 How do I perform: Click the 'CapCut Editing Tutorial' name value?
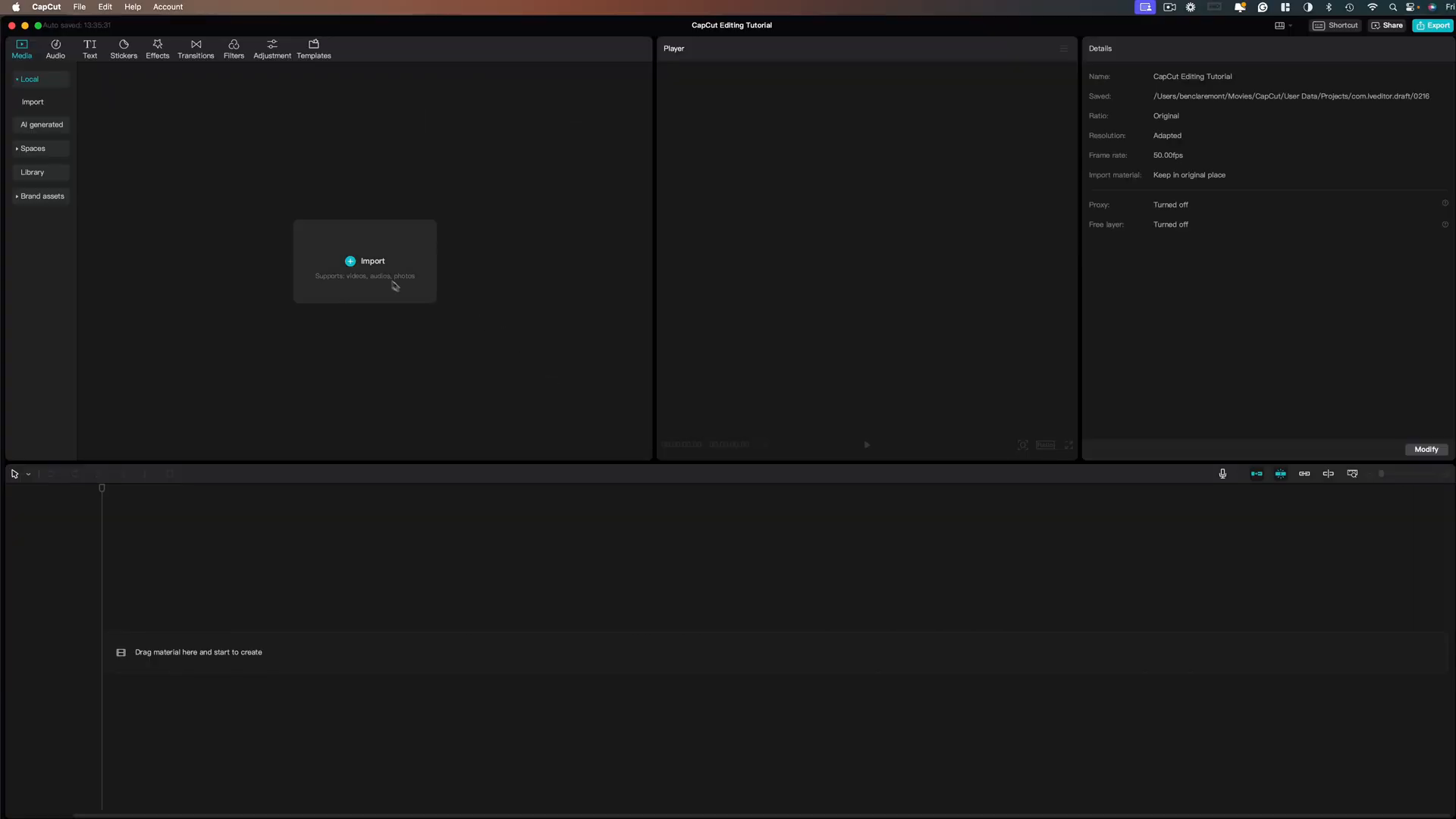1192,77
